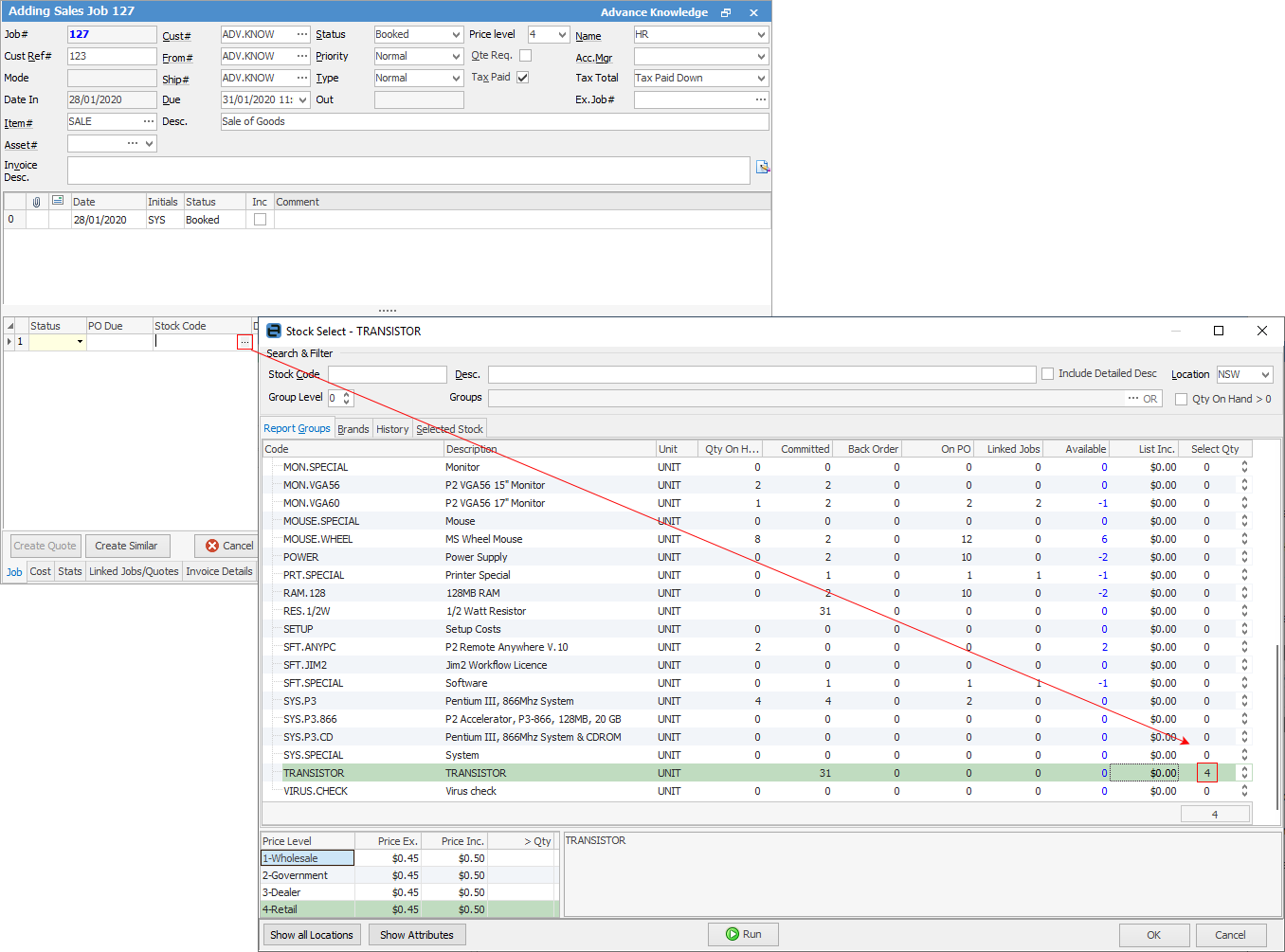Open the Invoice Details tab

tap(219, 571)
